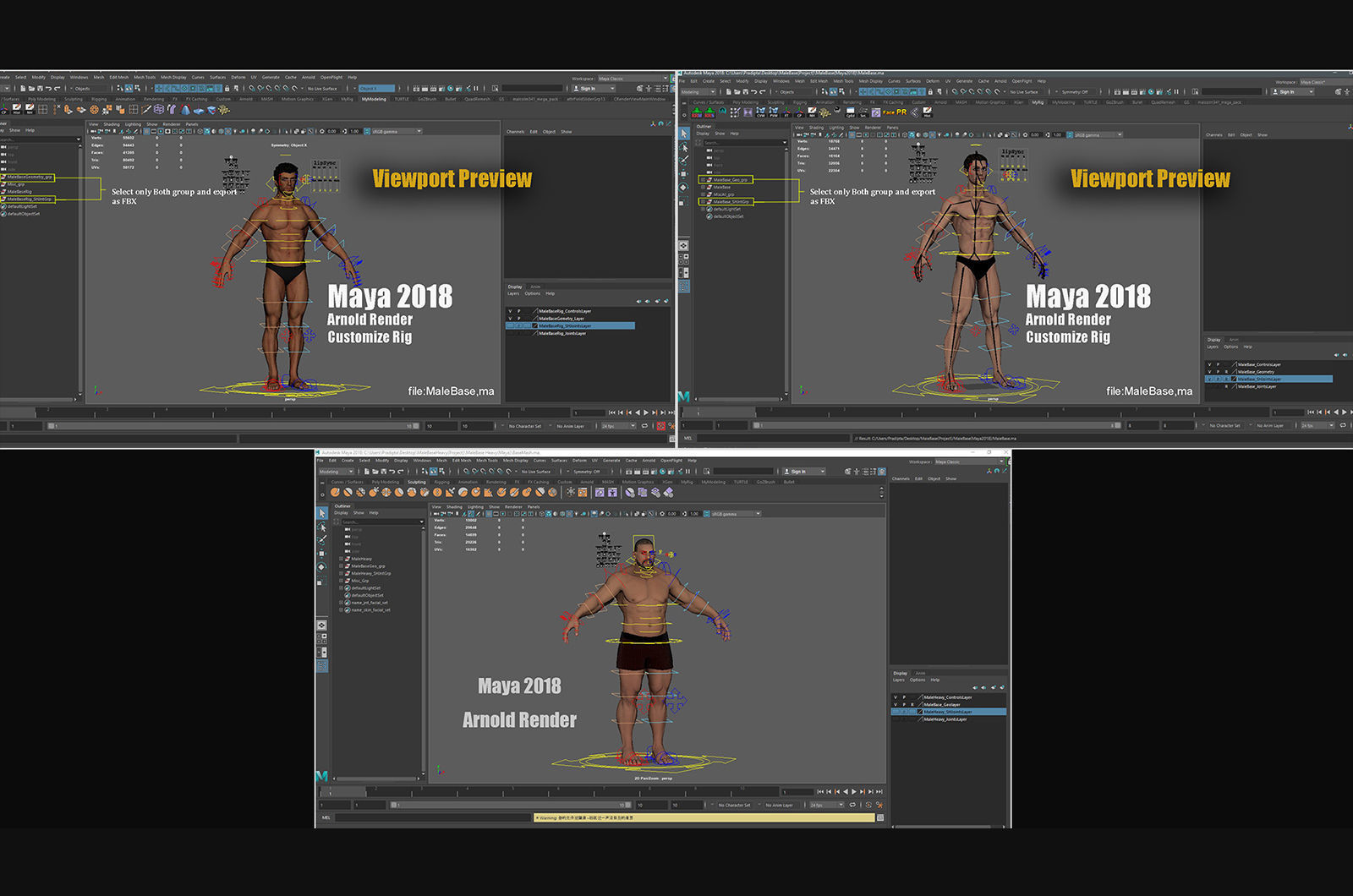
Task: Toggle playback P box of MaleHeavy_ControlsLayer
Action: (904, 697)
